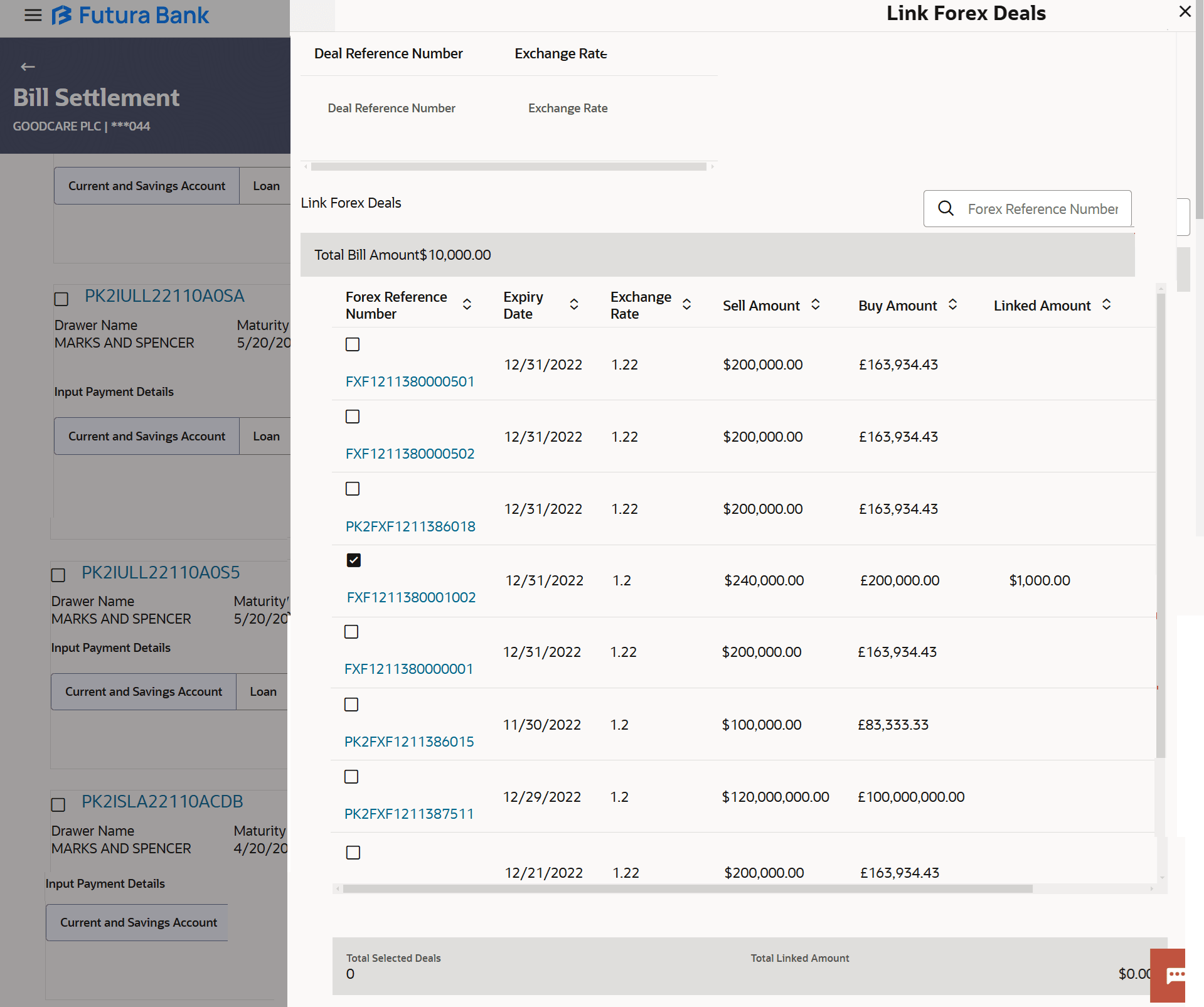Sort the Linked Amount column
This screenshot has height=1007, width=1204.
pos(1106,305)
